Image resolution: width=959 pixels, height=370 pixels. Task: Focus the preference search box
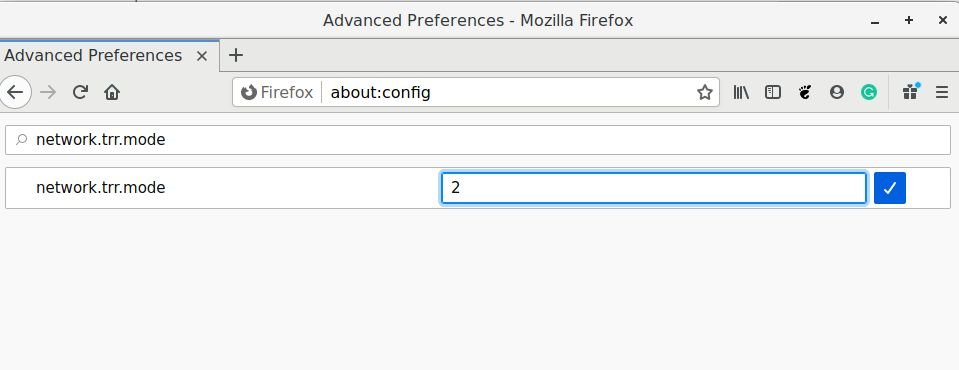coord(478,140)
